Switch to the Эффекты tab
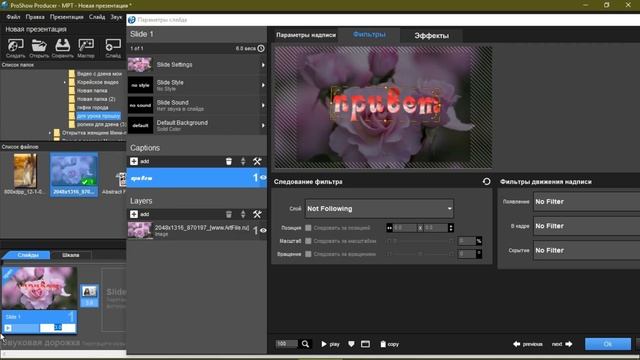The image size is (640, 360). (431, 36)
